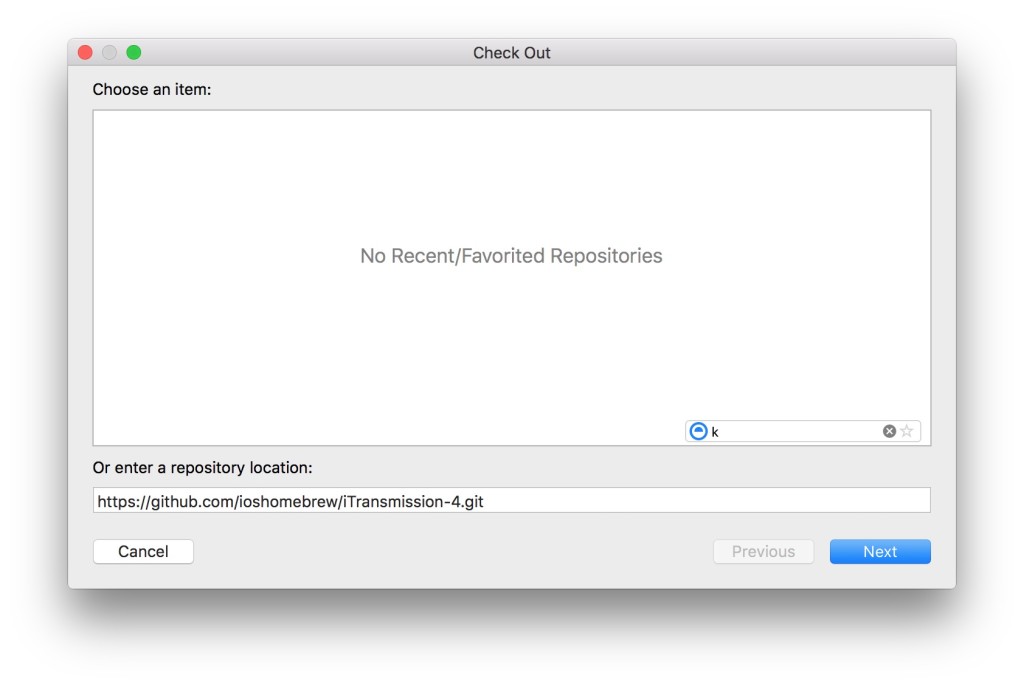Click 'github.com' in the repository URL
The height and width of the screenshot is (686, 1024).
(x=191, y=501)
